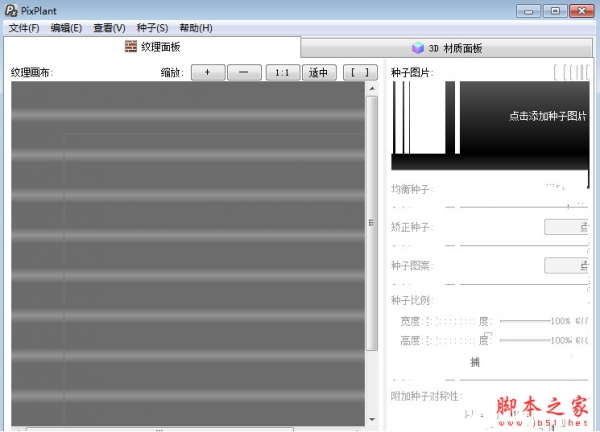Switch to the 纹理面板 tab
The width and height of the screenshot is (600, 432).
tap(152, 47)
